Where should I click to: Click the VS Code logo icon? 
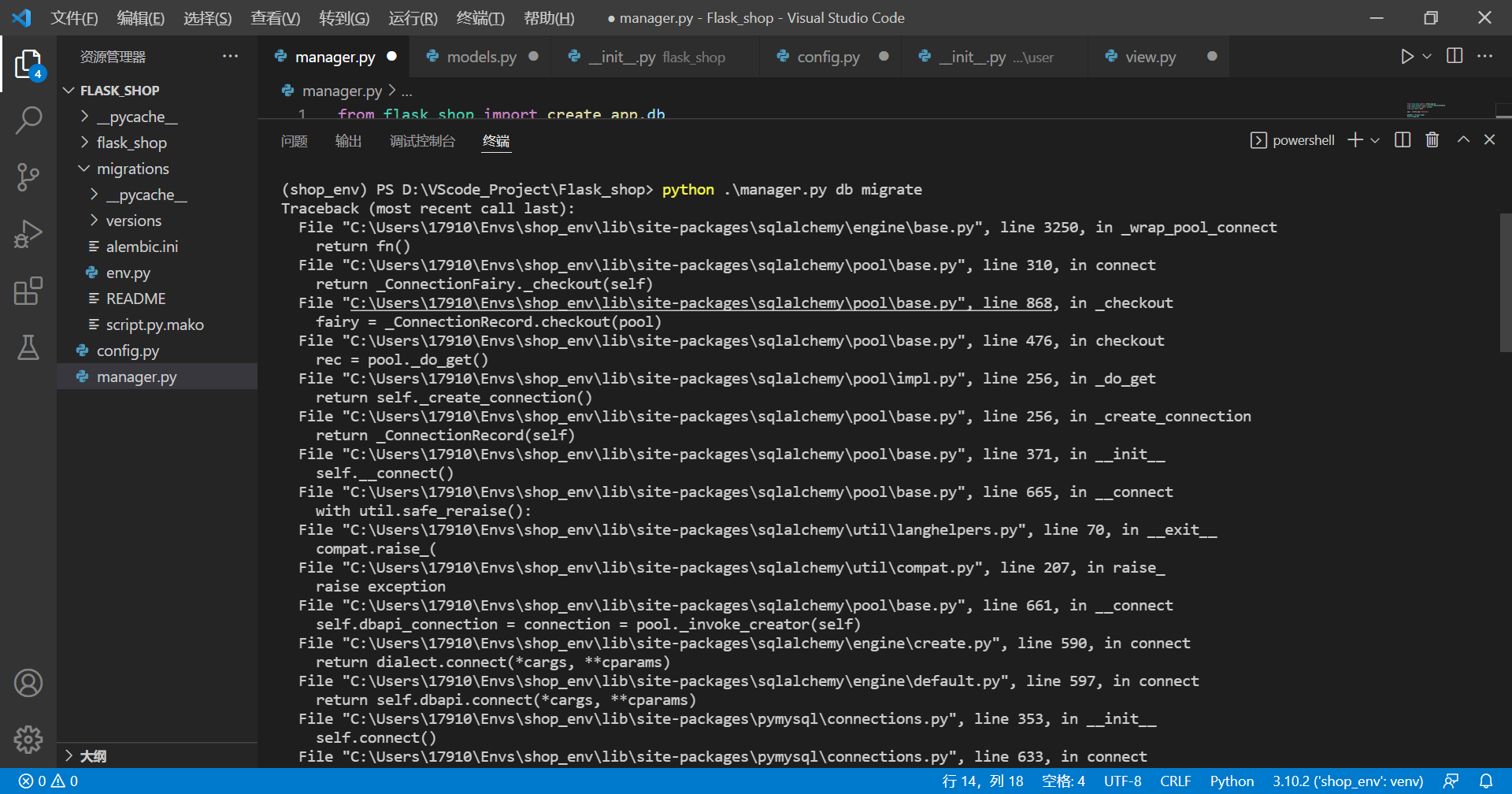pyautogui.click(x=22, y=17)
